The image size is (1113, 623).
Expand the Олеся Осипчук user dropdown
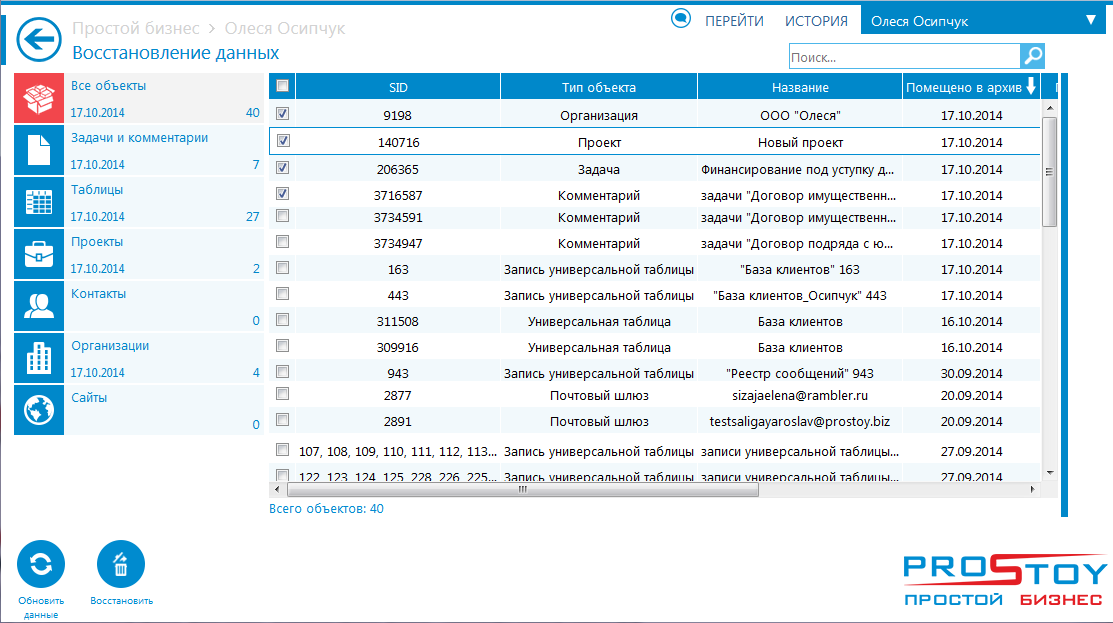tap(1090, 20)
